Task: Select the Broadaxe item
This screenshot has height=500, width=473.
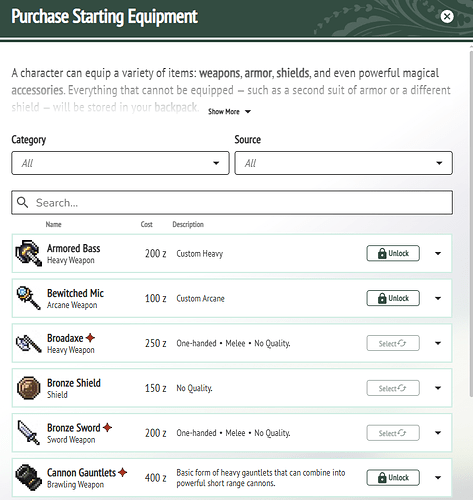Action: (393, 343)
